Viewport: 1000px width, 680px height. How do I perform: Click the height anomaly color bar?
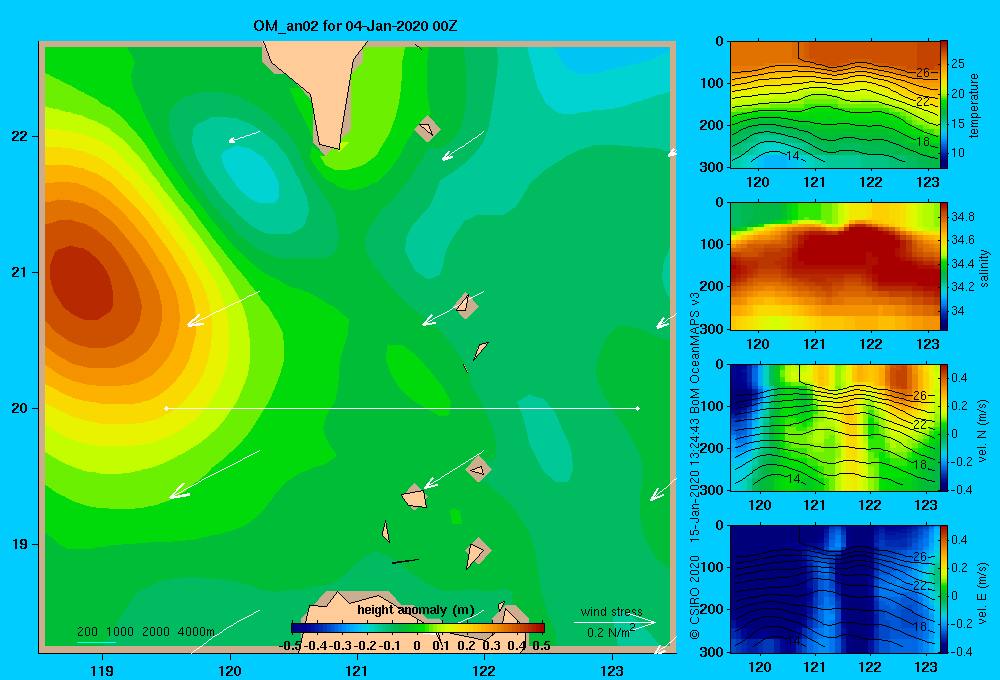click(x=417, y=628)
